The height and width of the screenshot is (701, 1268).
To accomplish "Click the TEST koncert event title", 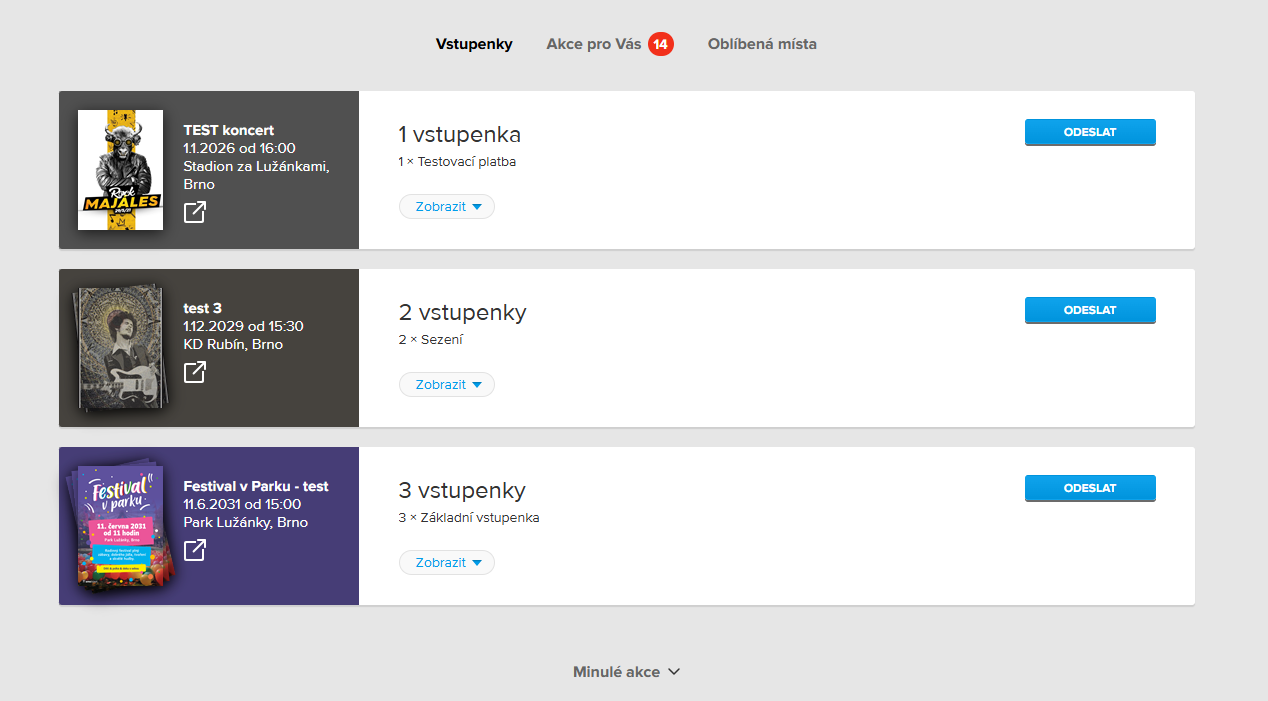I will (x=229, y=130).
